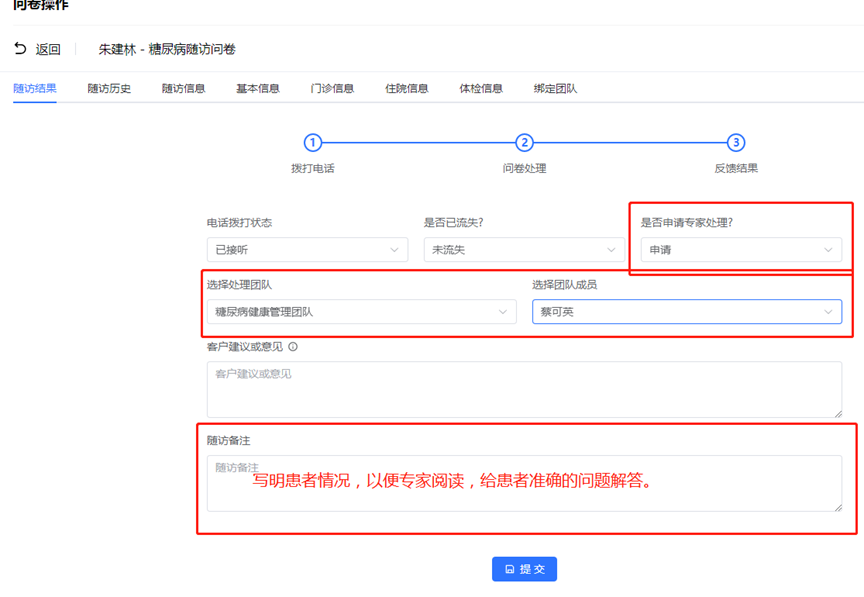This screenshot has height=597, width=864.
Task: Switch to the 住院信息 tab
Action: coord(407,88)
